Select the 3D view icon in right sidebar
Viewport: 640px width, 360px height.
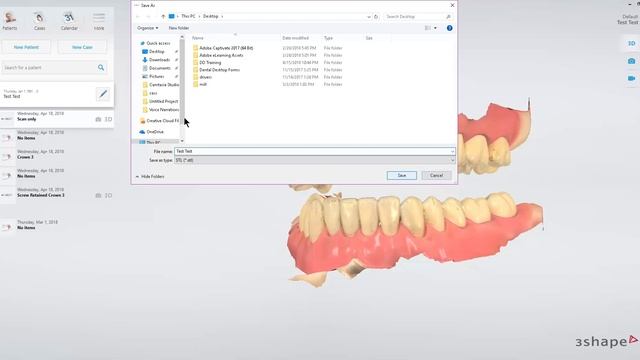click(631, 43)
